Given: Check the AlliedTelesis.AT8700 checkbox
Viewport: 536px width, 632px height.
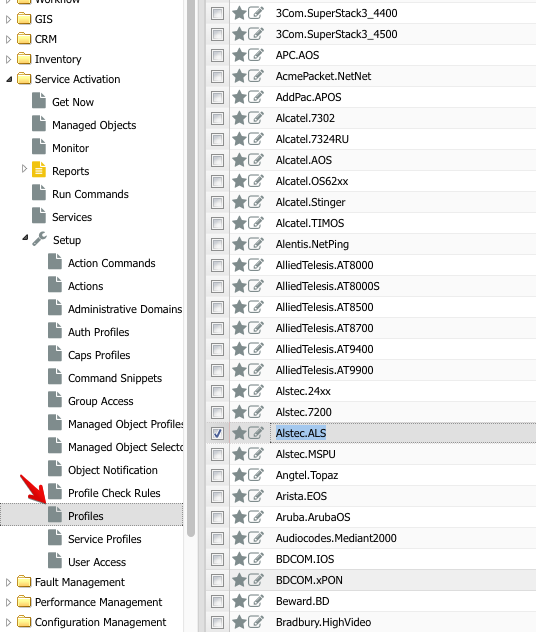Looking at the screenshot, I should pos(217,328).
